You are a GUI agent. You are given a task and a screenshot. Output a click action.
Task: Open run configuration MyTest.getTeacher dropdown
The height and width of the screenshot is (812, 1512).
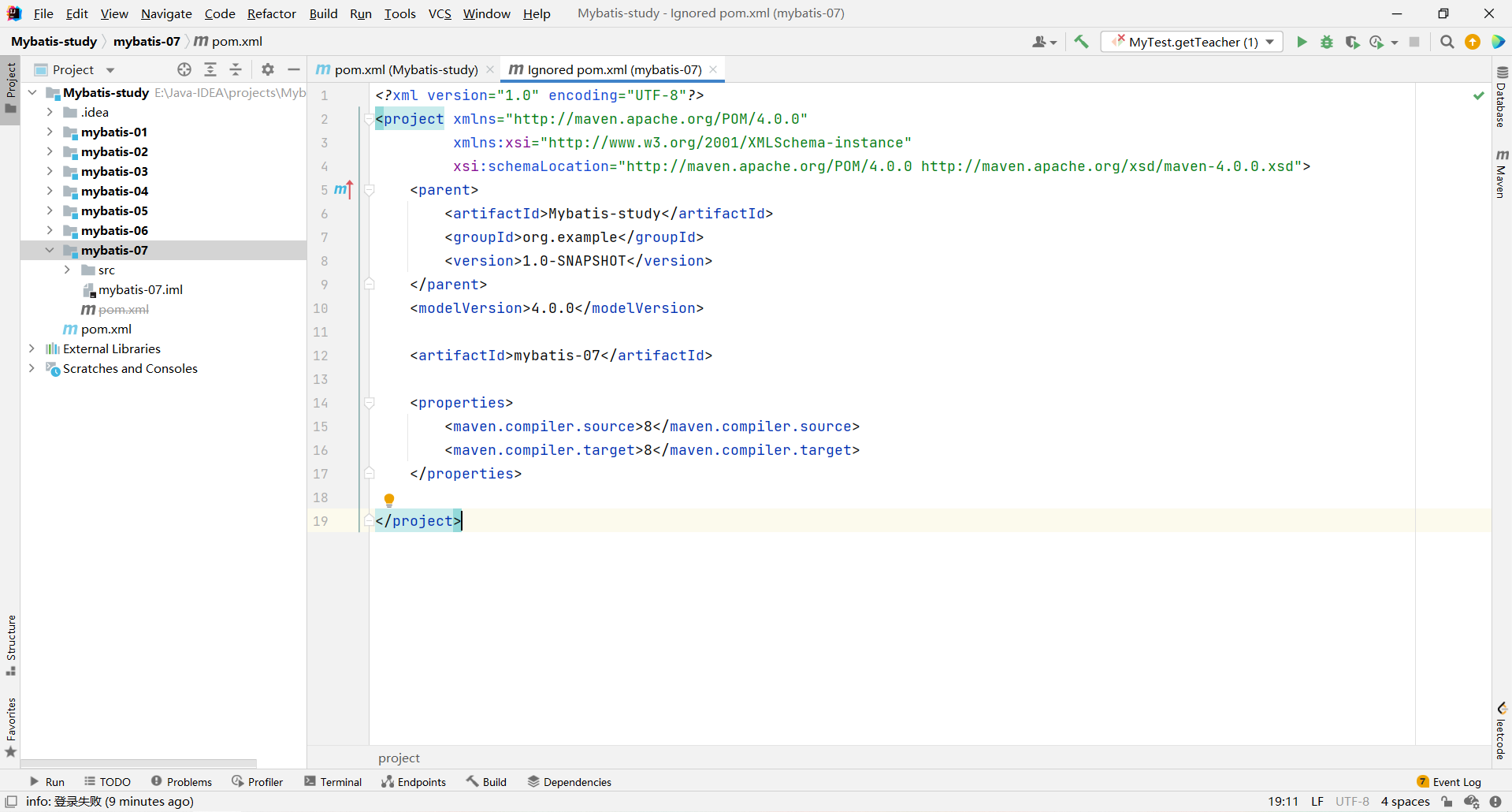click(x=1191, y=42)
